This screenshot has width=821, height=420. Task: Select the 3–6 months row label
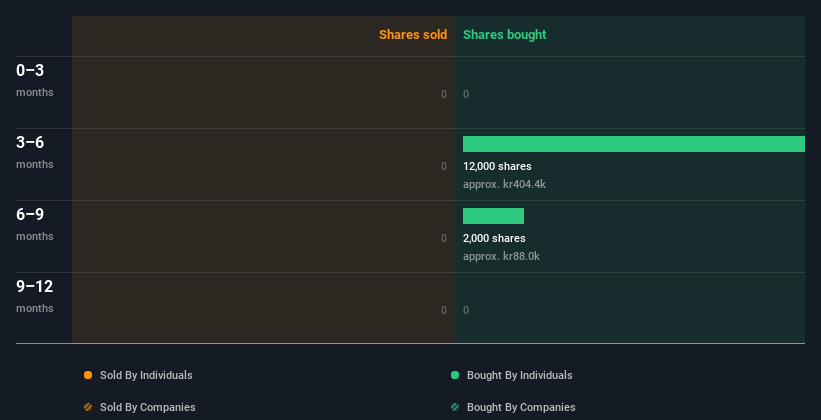pos(34,151)
